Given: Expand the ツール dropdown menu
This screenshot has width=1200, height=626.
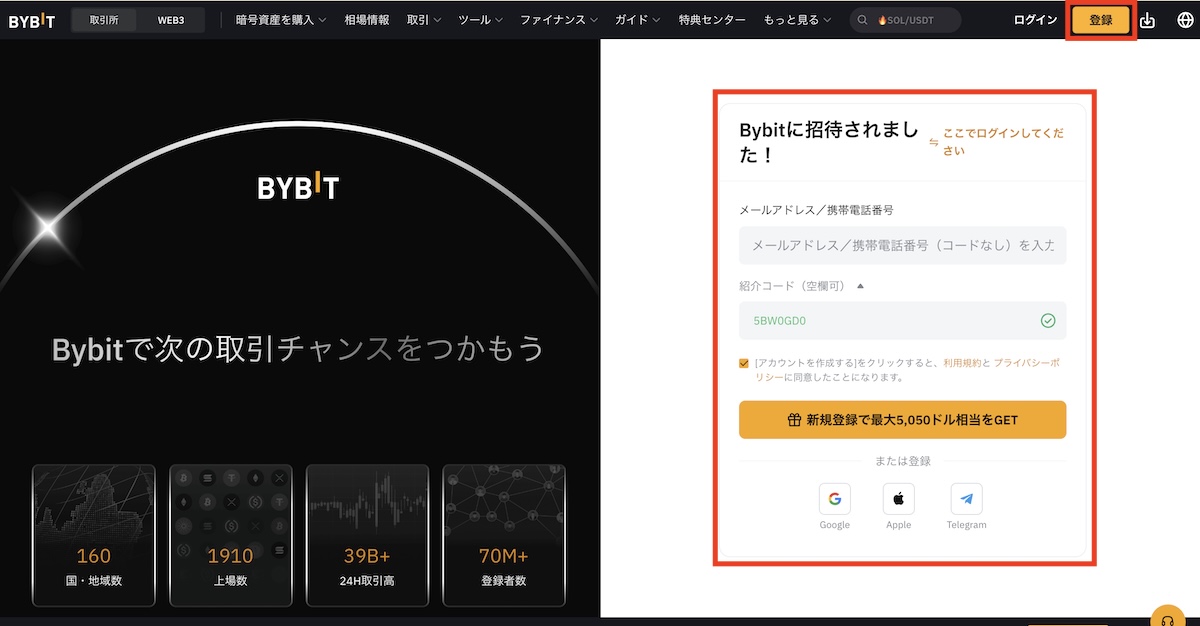Looking at the screenshot, I should point(480,20).
